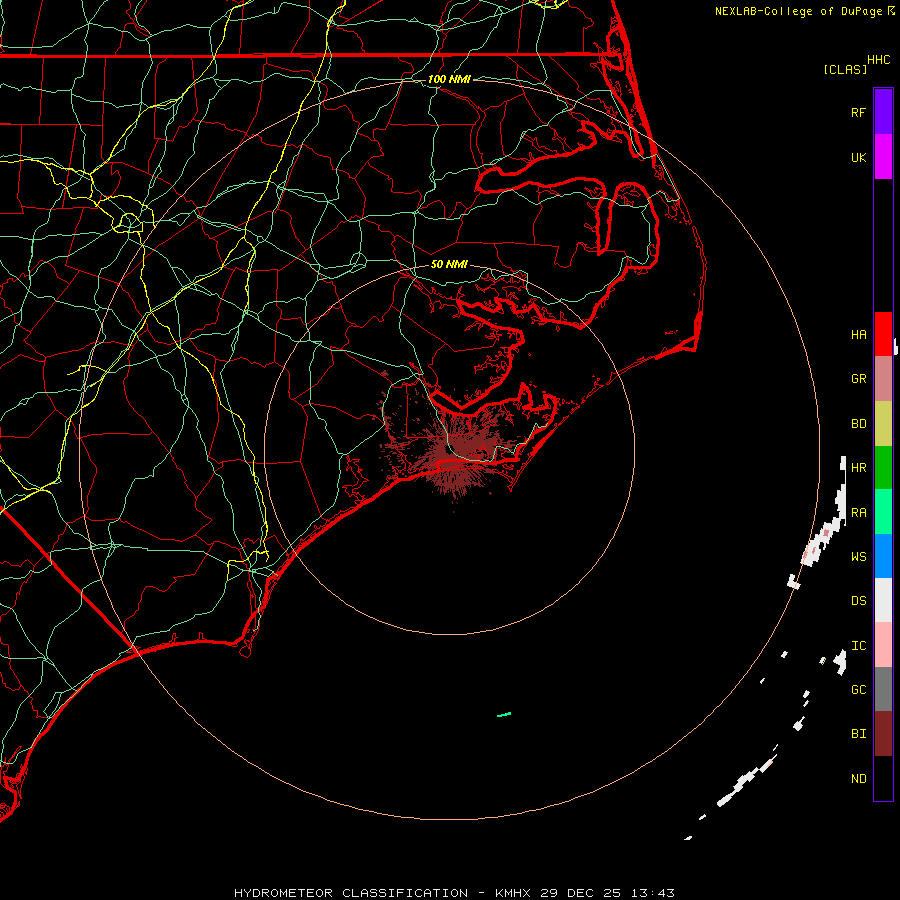Select the WS legend label

tap(858, 556)
